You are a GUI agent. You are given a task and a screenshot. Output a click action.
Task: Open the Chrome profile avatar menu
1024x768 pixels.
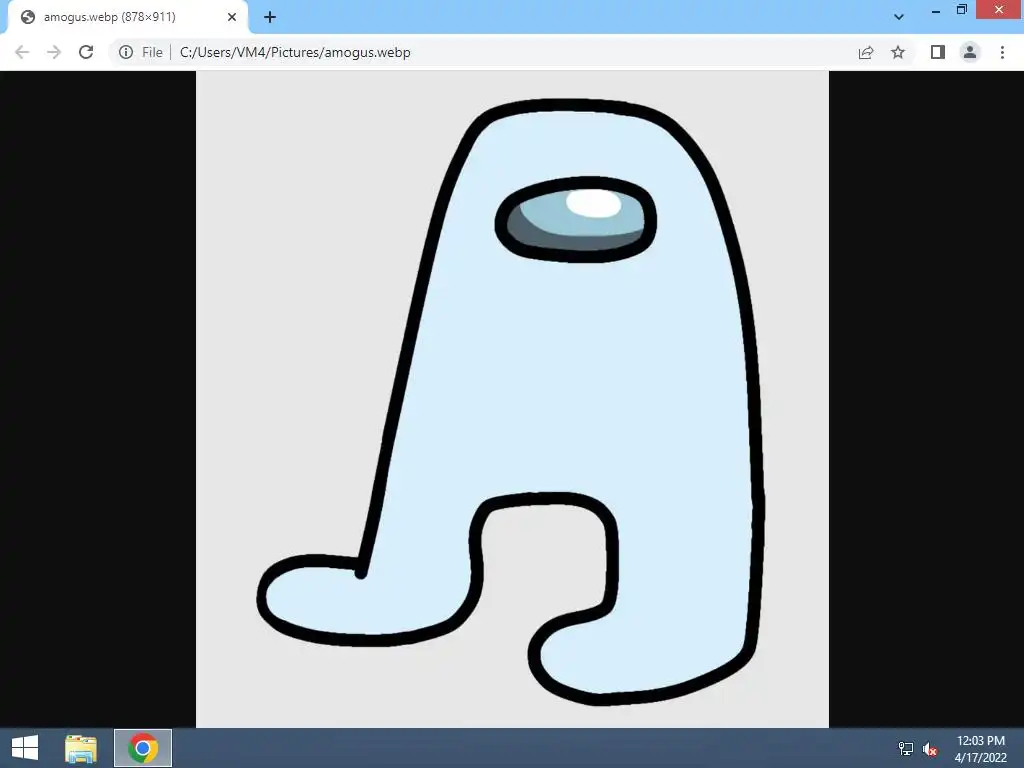pyautogui.click(x=970, y=52)
